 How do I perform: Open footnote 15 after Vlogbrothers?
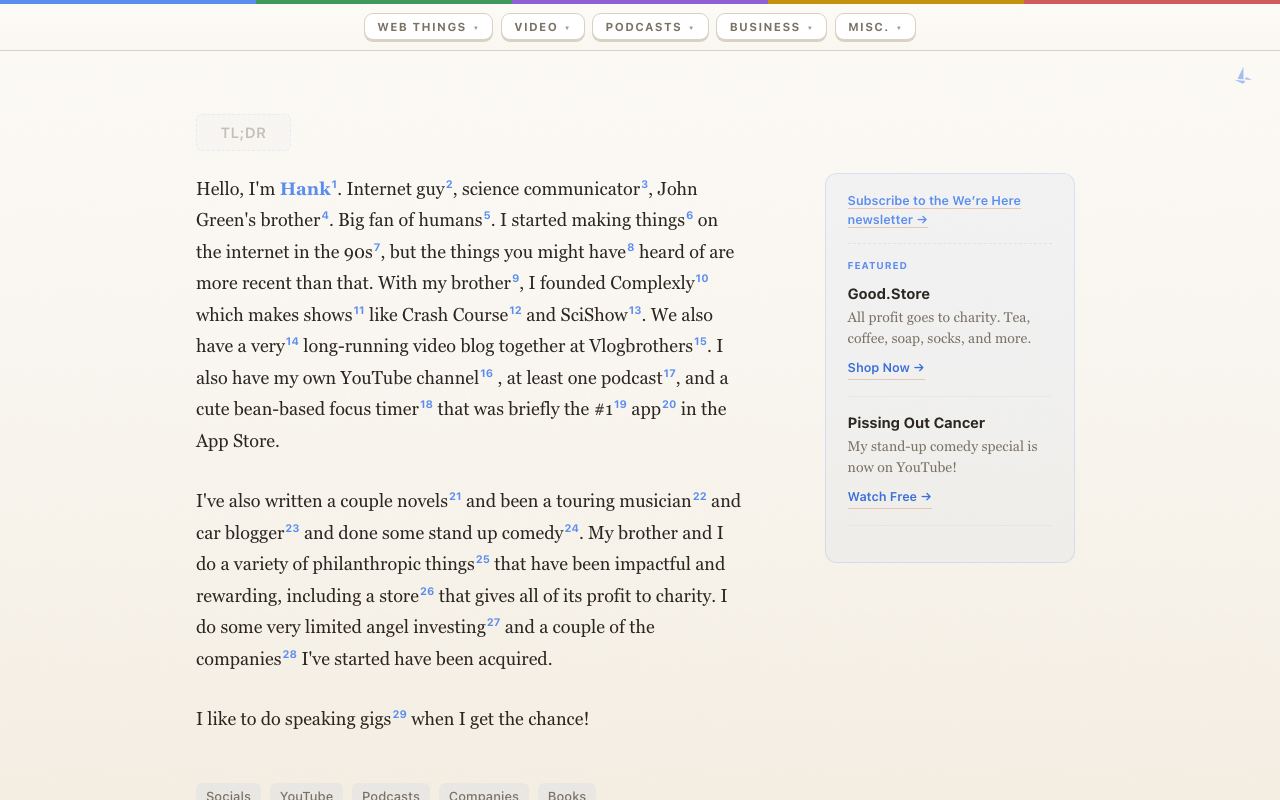pos(700,341)
